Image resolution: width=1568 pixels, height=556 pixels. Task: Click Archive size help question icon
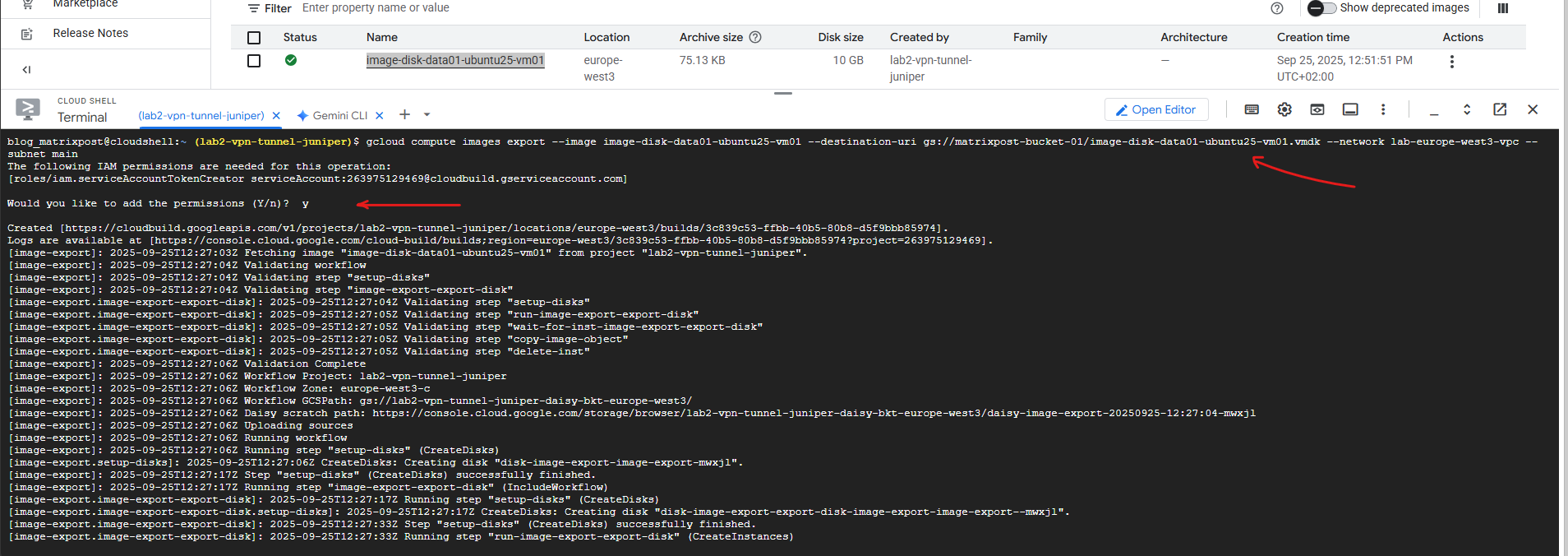coord(755,37)
